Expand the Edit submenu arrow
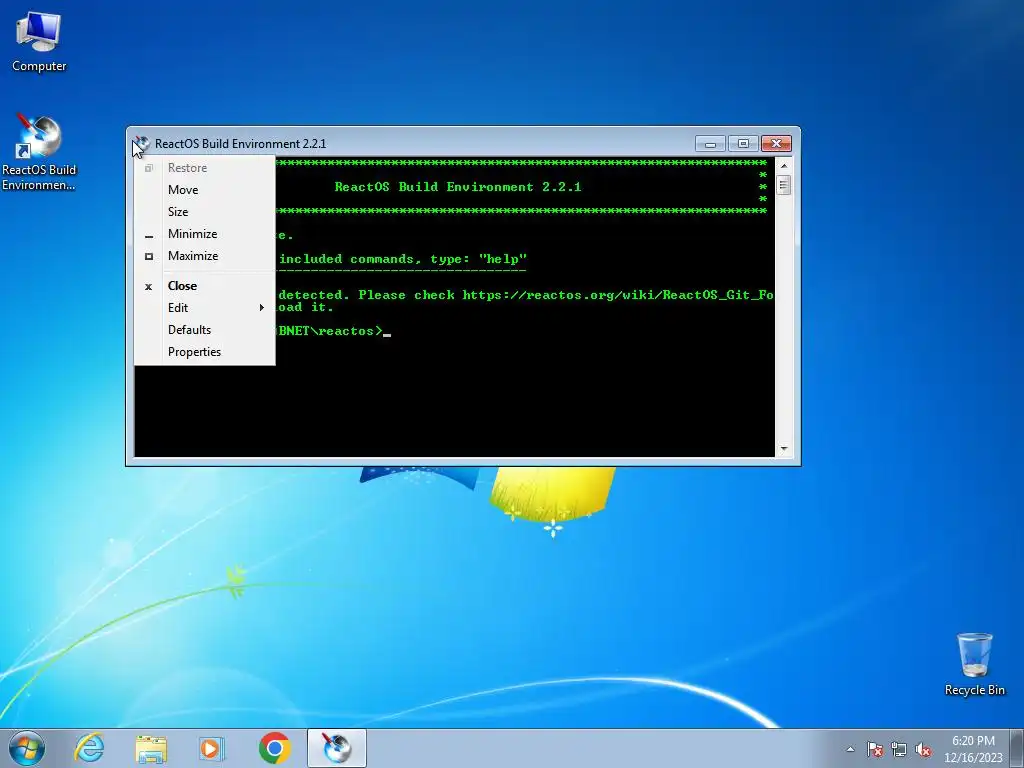This screenshot has height=768, width=1024. (261, 308)
